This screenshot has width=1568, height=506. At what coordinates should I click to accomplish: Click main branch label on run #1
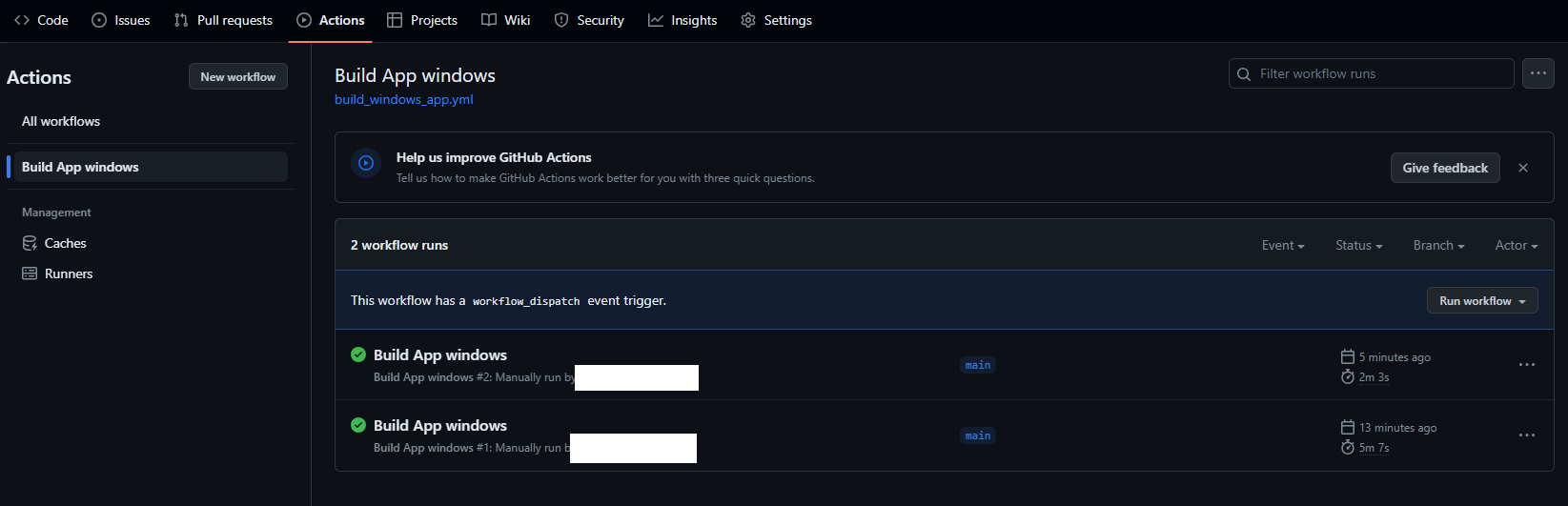click(978, 435)
